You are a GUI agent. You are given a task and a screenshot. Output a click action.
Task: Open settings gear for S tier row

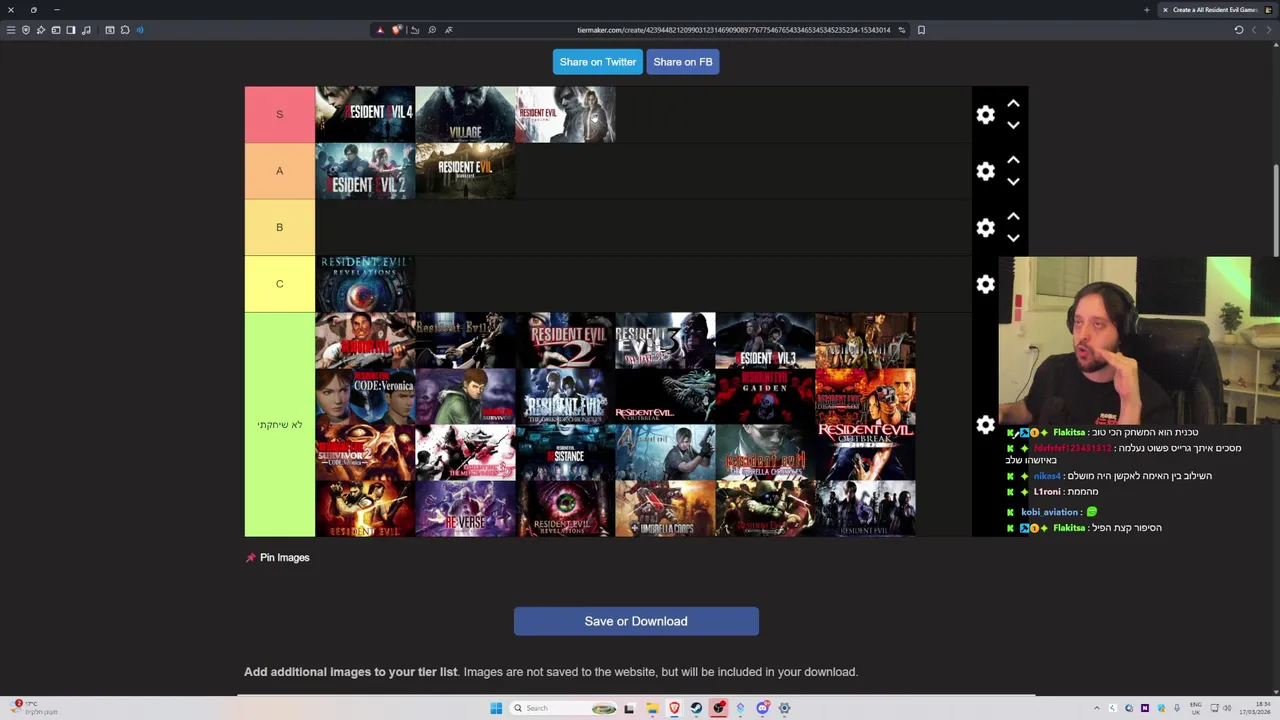coord(985,115)
